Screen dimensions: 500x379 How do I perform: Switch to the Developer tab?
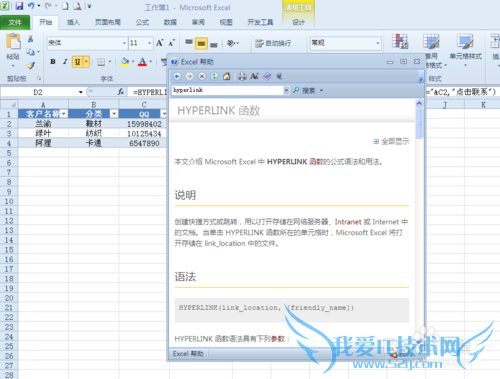tap(260, 22)
